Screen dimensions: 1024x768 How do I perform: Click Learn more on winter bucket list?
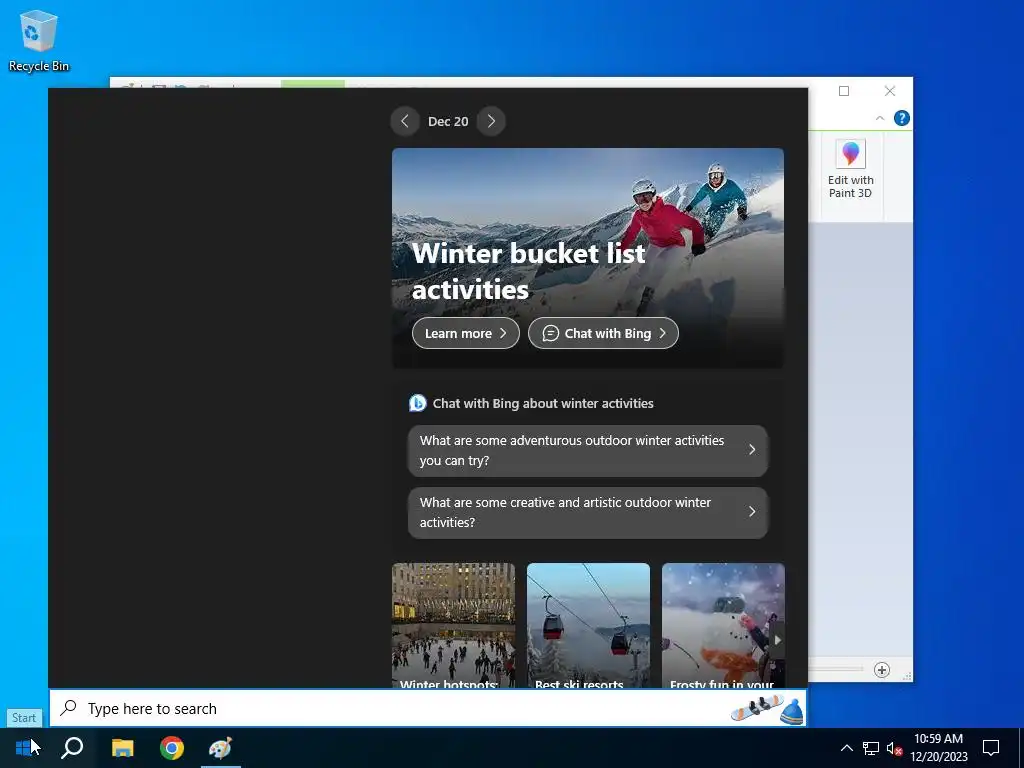[466, 333]
